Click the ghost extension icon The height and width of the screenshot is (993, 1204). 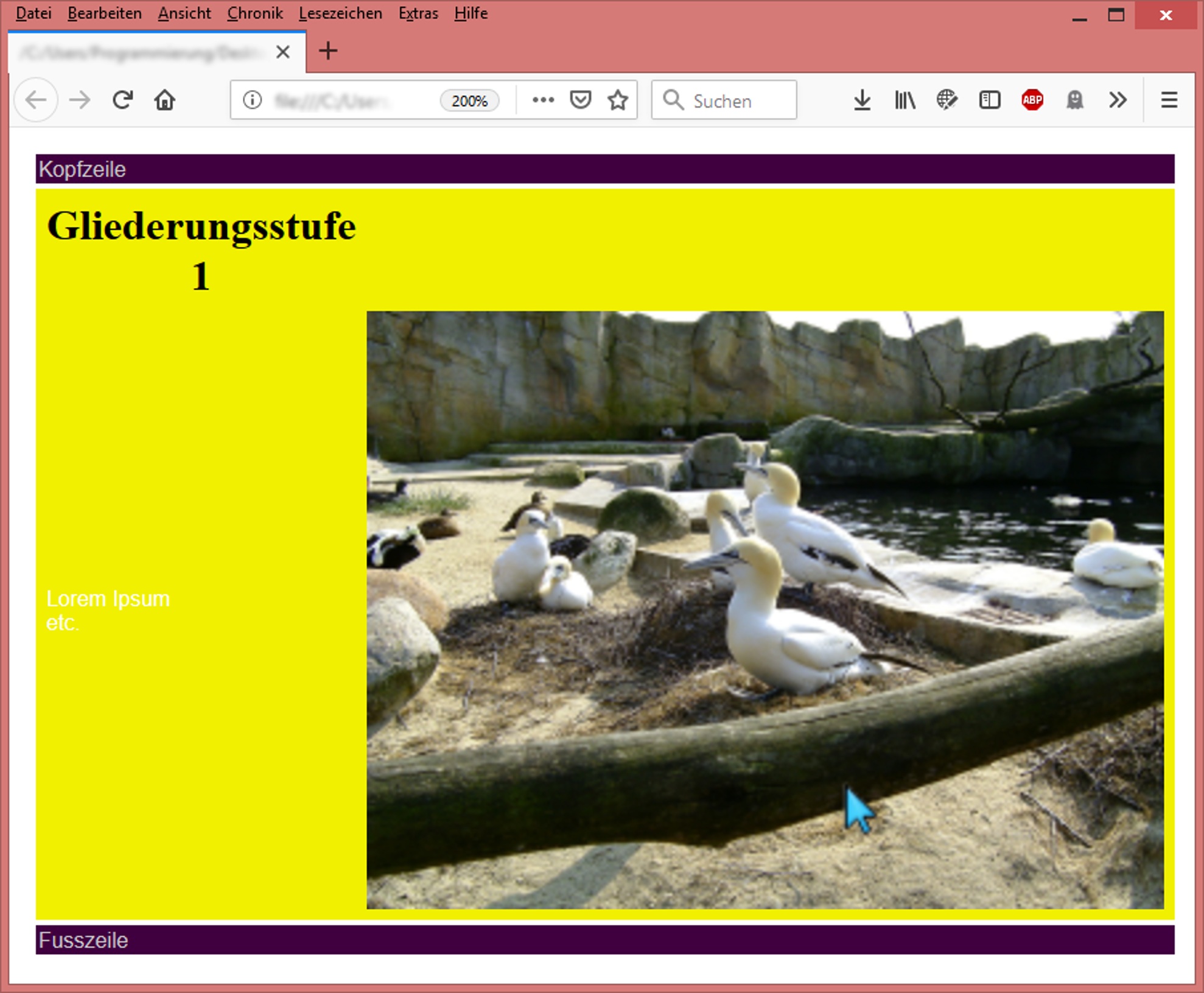1075,100
